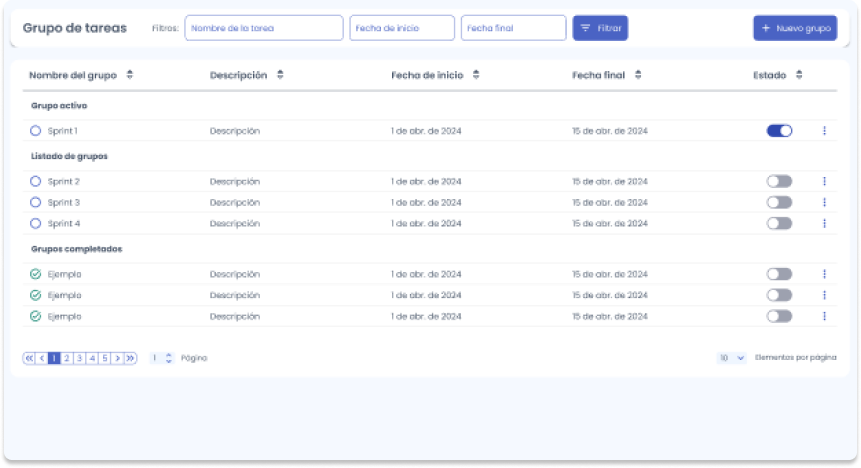The width and height of the screenshot is (861, 468).
Task: Open options menu for third Ejemplo row
Action: (x=824, y=316)
